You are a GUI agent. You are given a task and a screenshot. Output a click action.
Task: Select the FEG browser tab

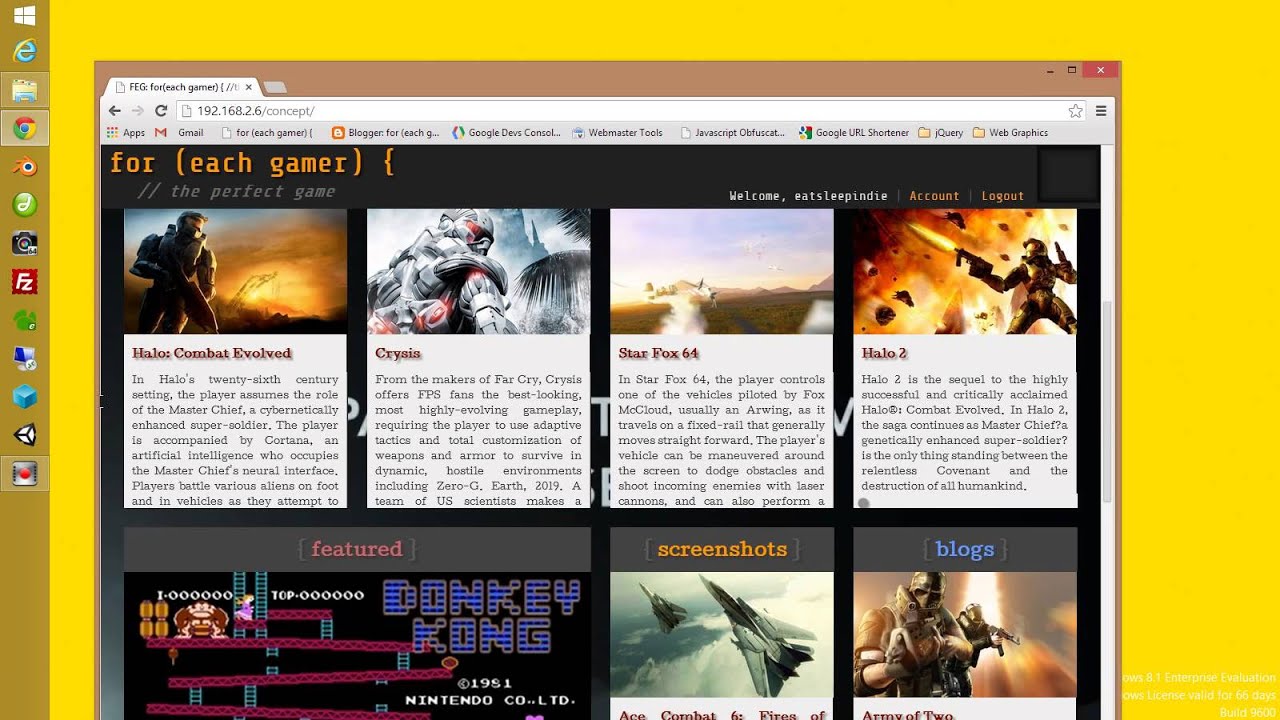pyautogui.click(x=183, y=87)
